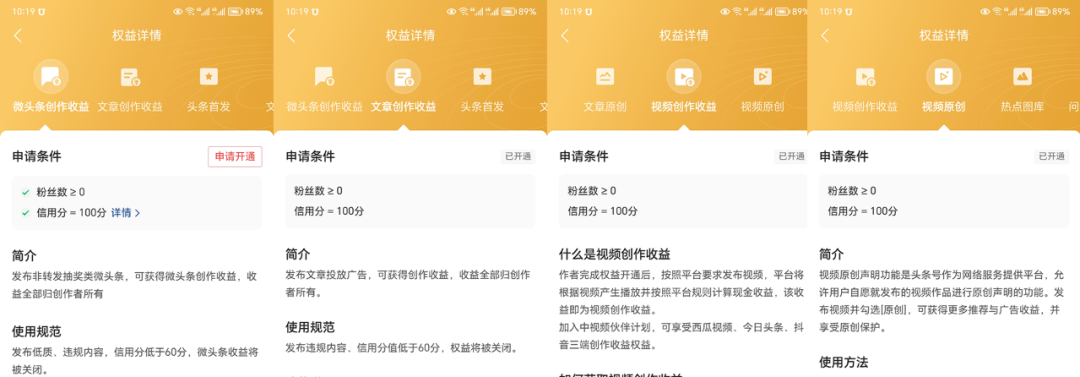Tap back arrow on screen showing 申请开通
This screenshot has width=1080, height=377.
(18, 37)
